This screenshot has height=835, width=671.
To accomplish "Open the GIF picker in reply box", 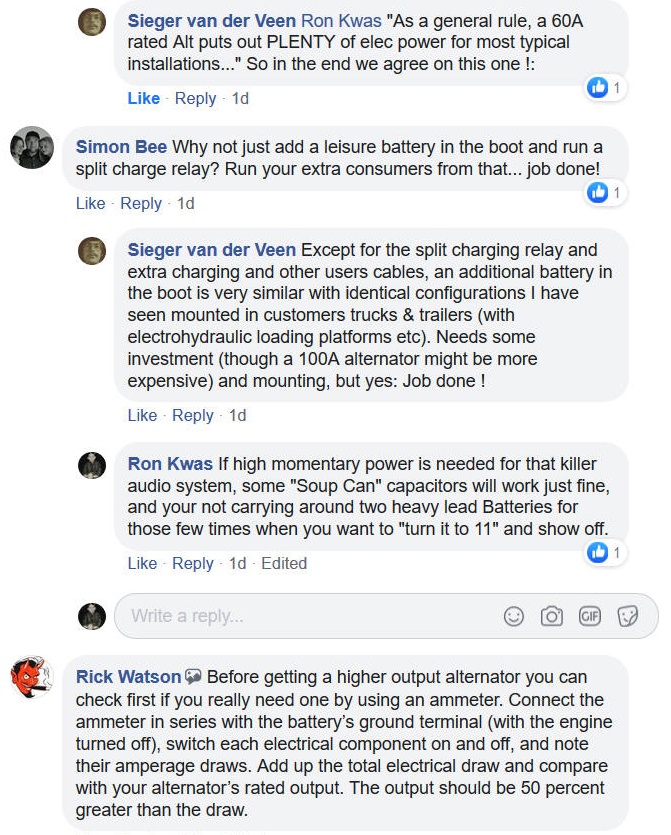I will tap(590, 616).
